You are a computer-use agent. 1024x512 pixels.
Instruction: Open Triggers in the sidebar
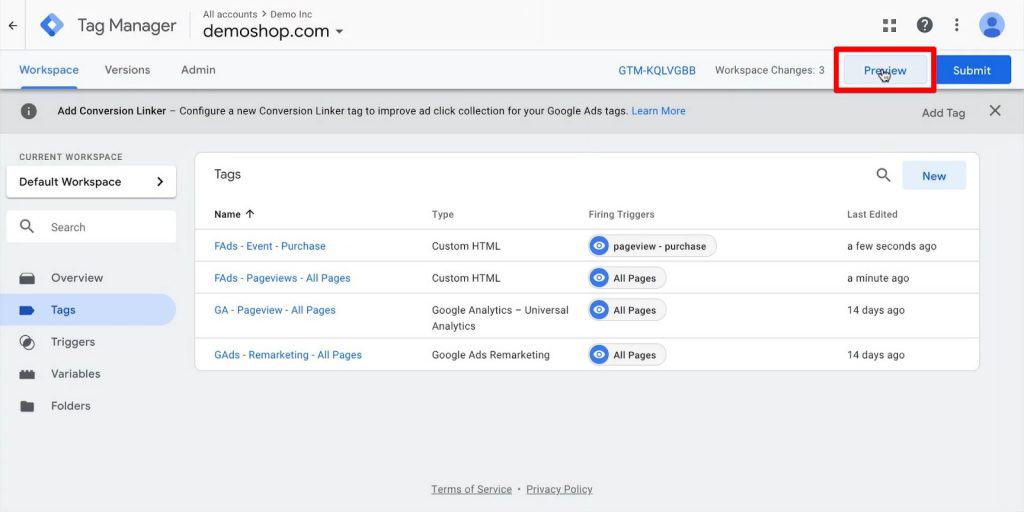73,342
